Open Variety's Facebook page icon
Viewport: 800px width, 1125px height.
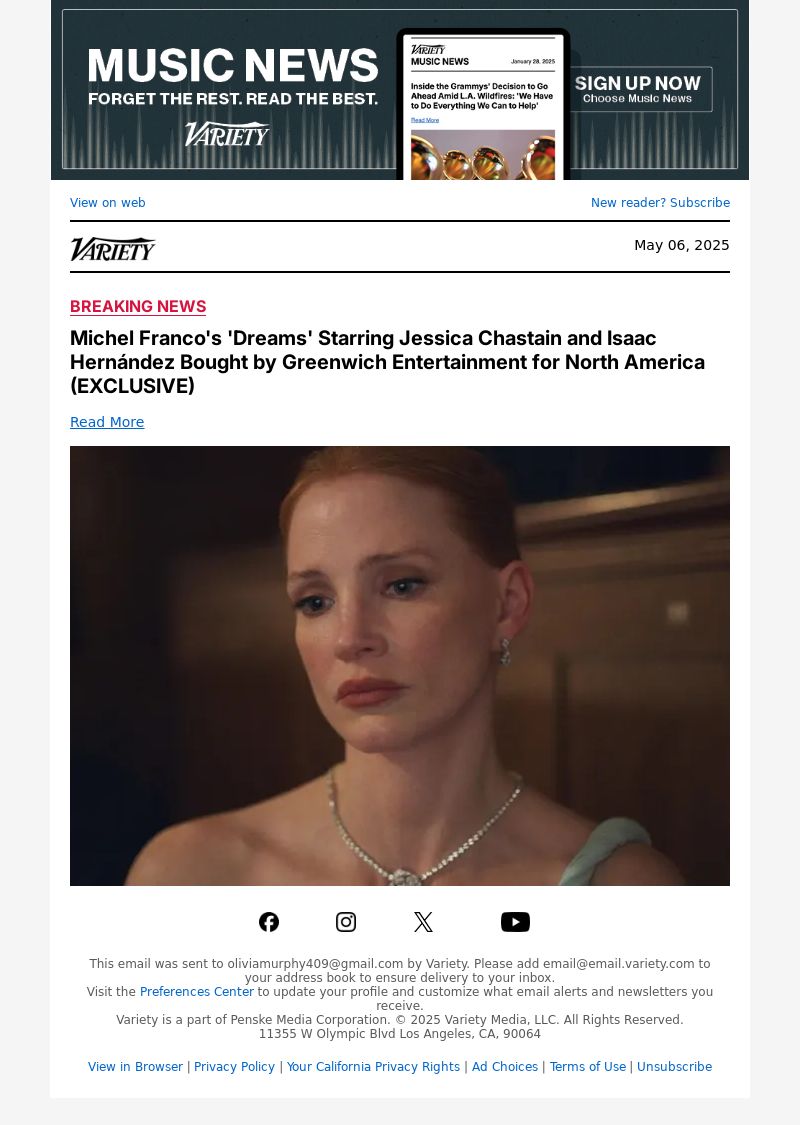269,922
